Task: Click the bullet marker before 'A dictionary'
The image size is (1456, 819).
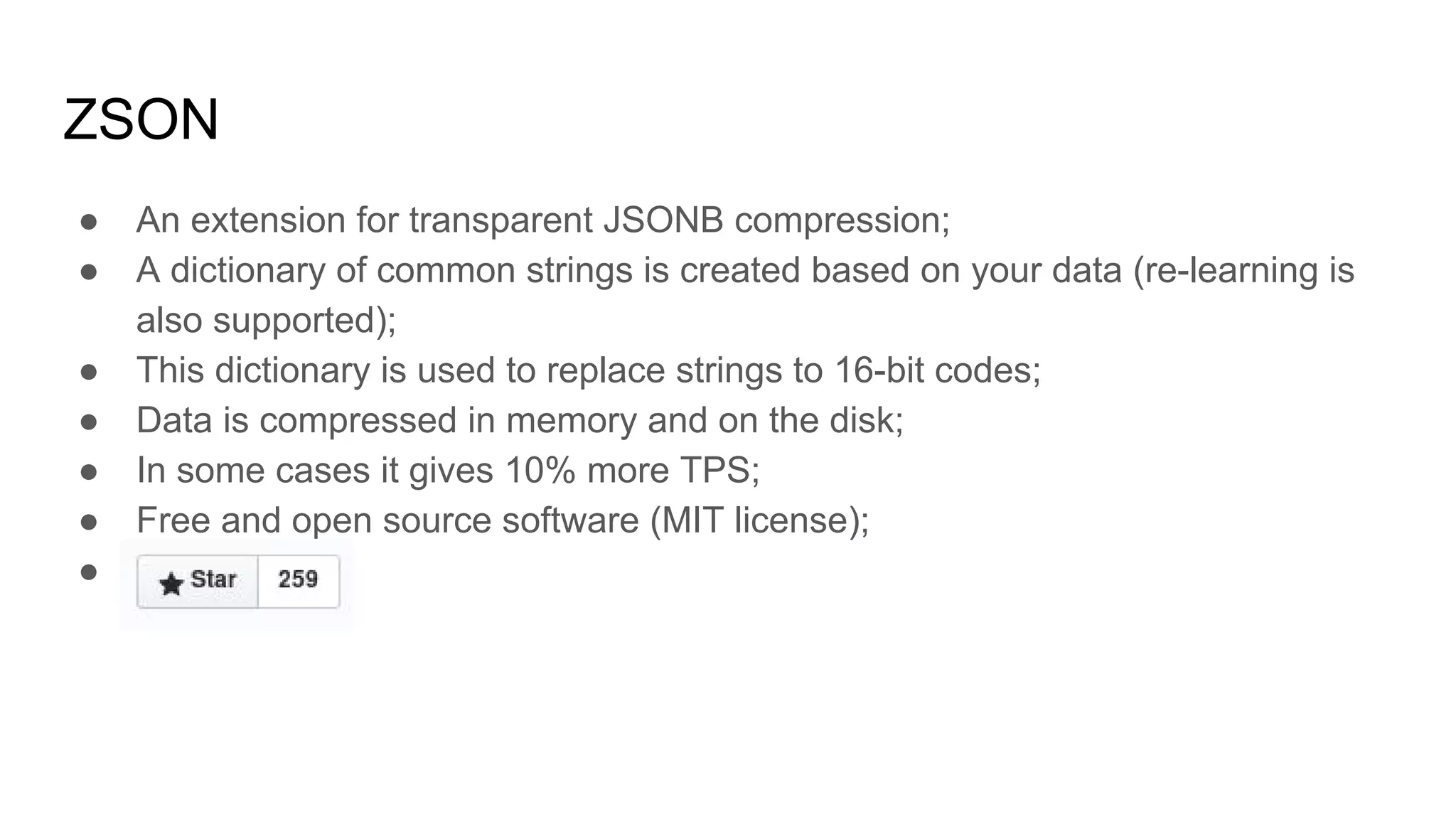Action: 89,272
